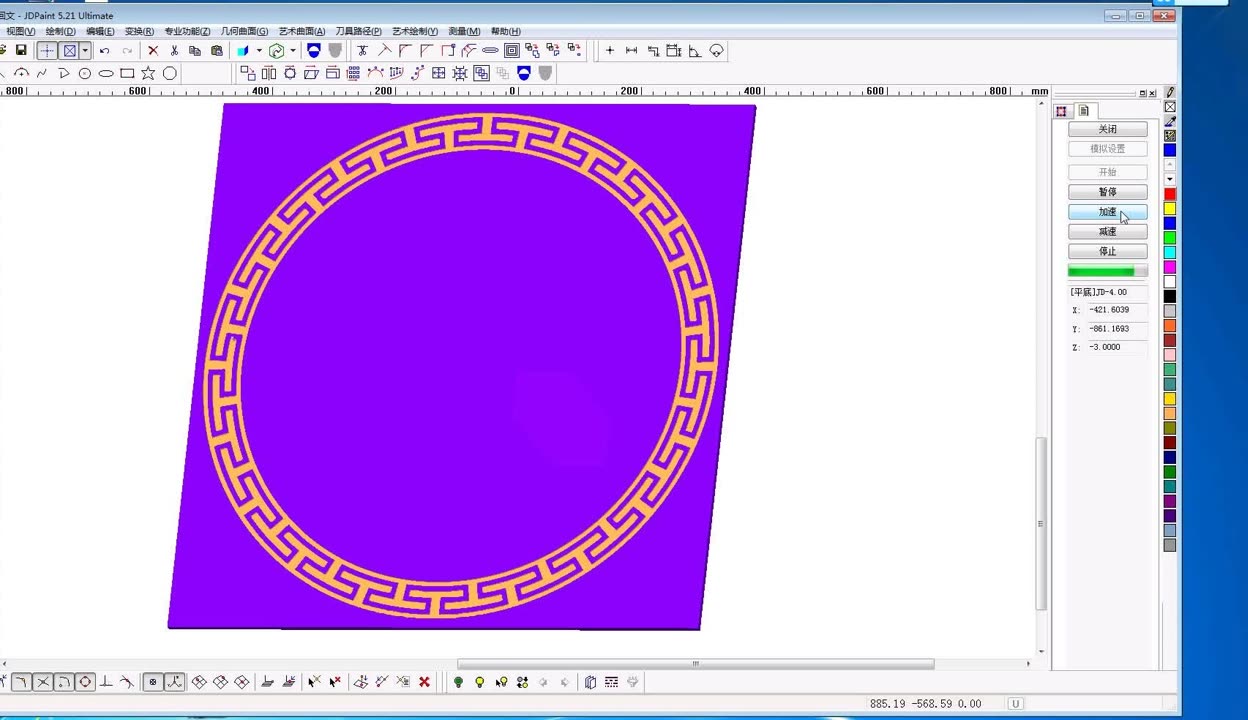Expand dropdown next to green rotate icon

point(293,51)
